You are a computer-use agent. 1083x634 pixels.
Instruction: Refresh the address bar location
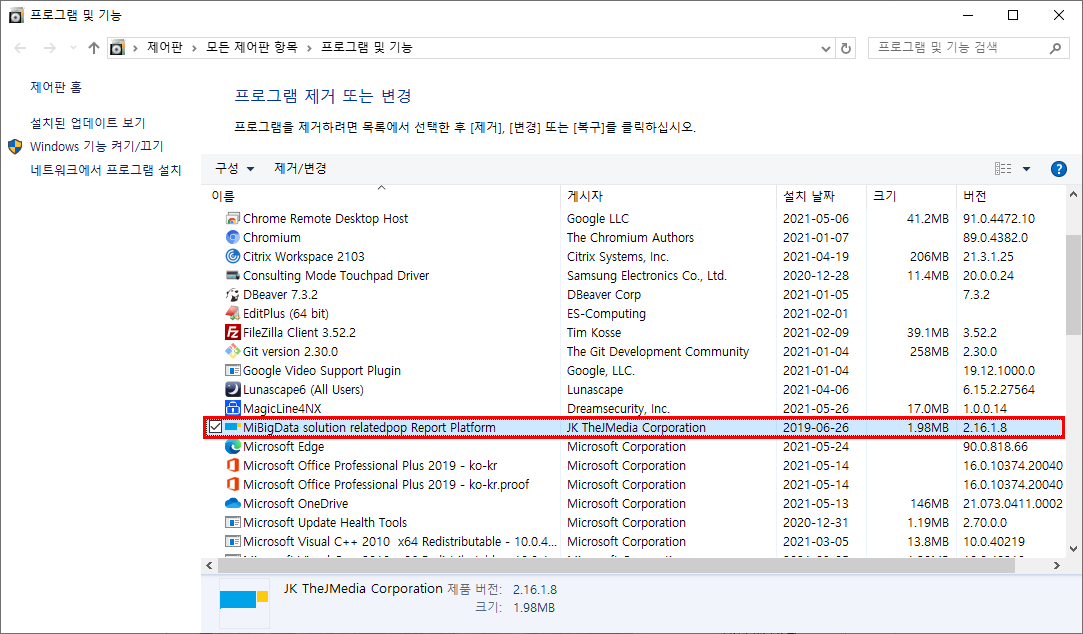(x=845, y=48)
